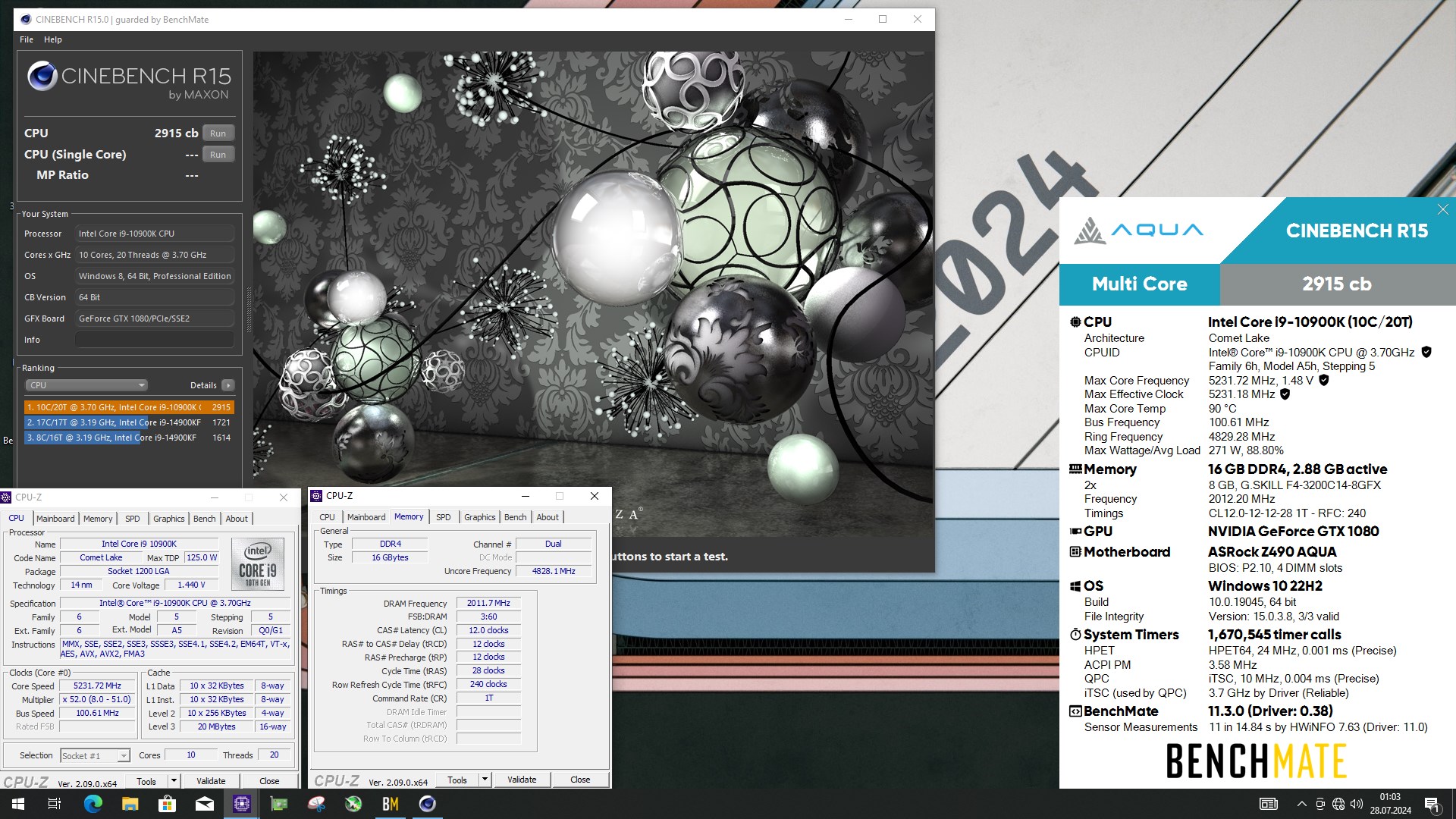Open Task View from the taskbar
This screenshot has height=819, width=1456.
click(x=55, y=804)
